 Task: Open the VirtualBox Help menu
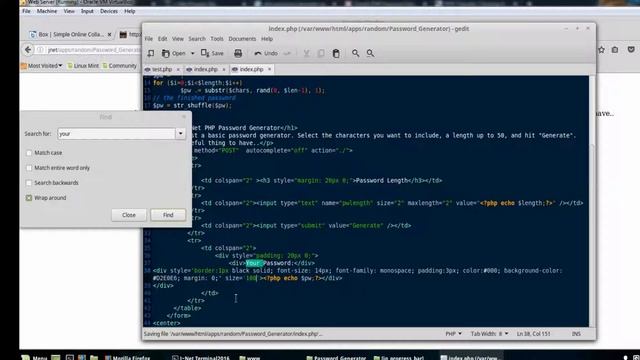coord(130,11)
